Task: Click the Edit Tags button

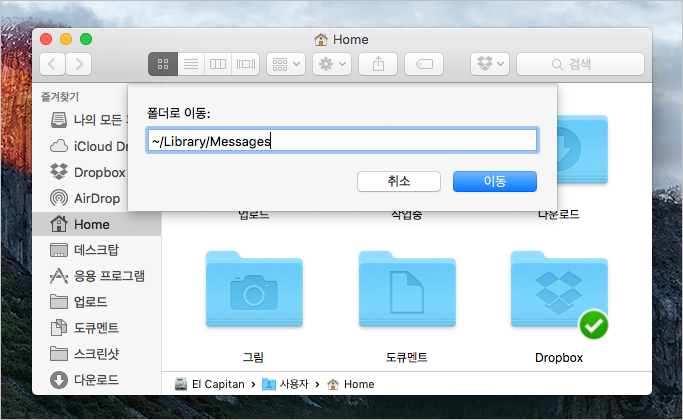Action: [424, 64]
